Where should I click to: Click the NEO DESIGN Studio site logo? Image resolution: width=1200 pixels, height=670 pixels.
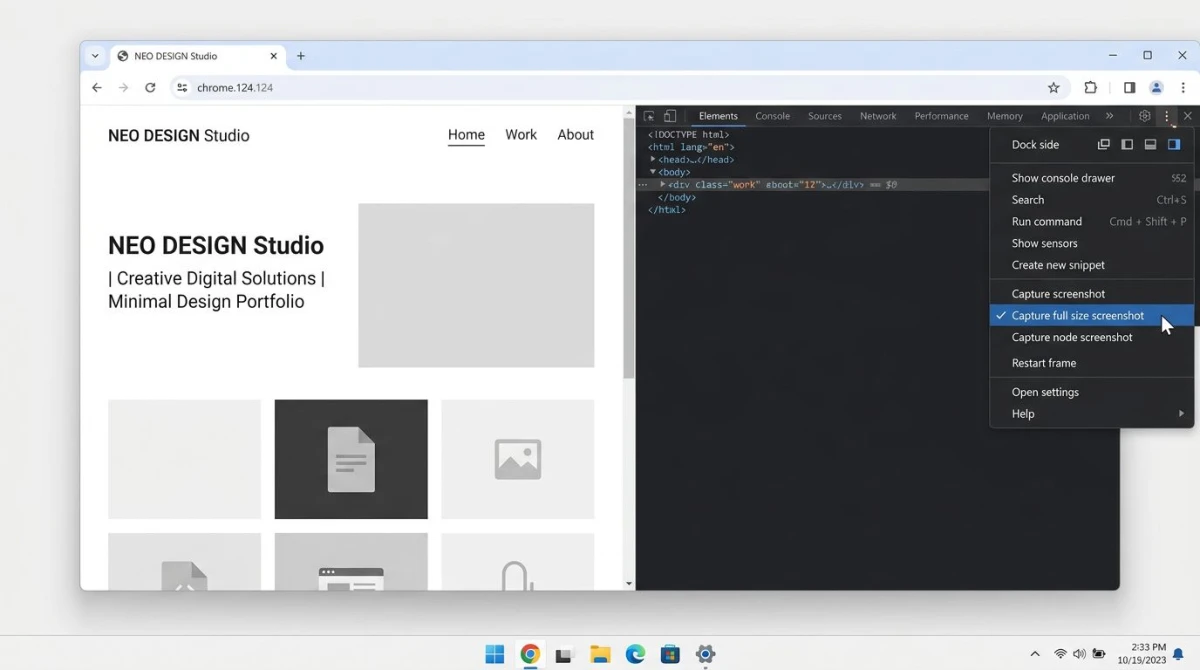179,136
